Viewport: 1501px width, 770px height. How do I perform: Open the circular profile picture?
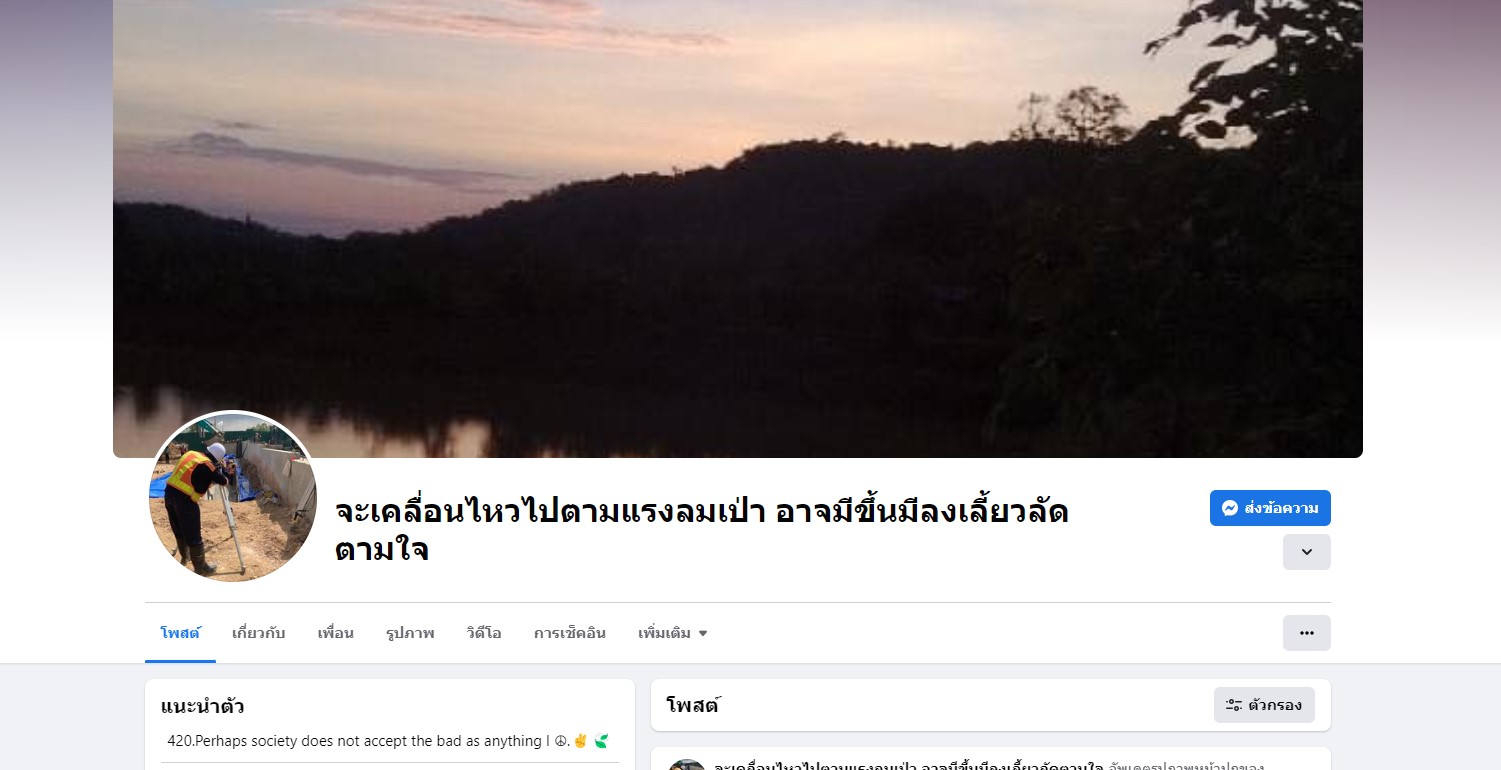(233, 497)
